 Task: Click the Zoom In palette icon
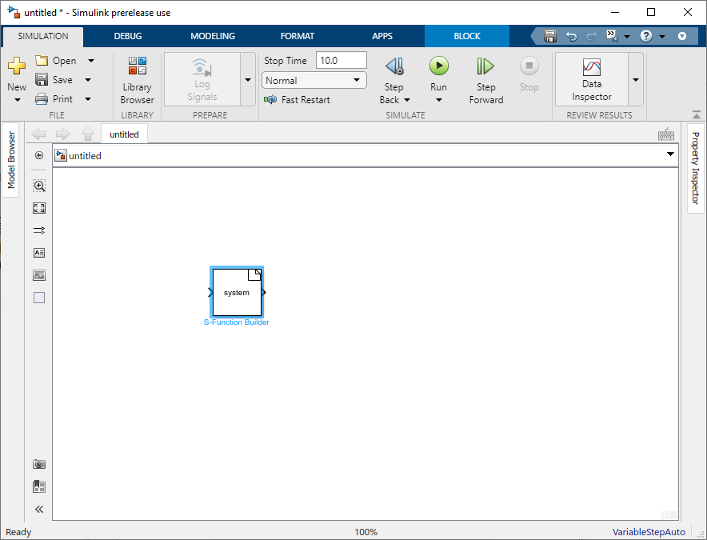pyautogui.click(x=39, y=186)
